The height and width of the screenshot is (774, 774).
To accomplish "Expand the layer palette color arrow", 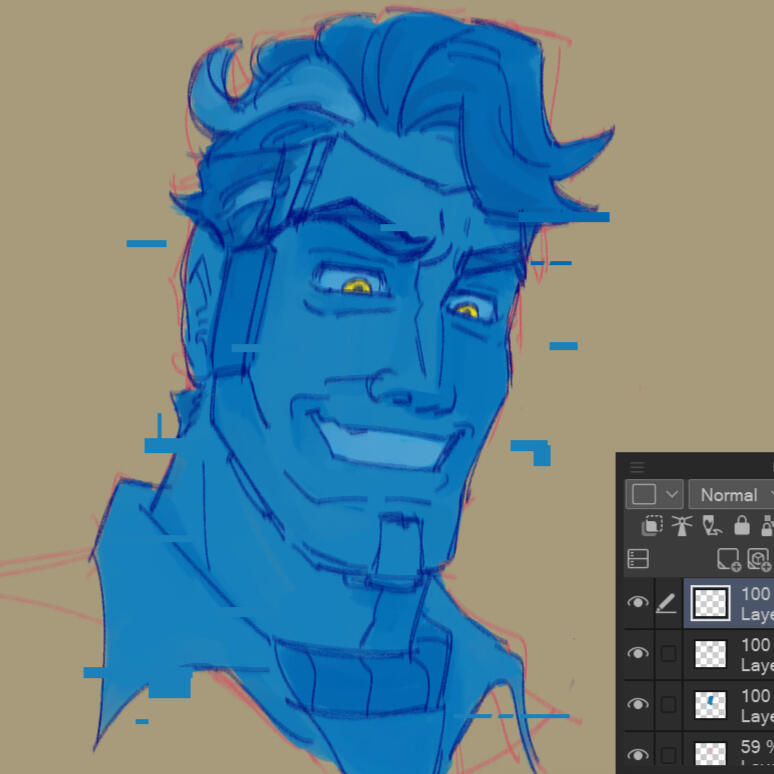I will 671,495.
